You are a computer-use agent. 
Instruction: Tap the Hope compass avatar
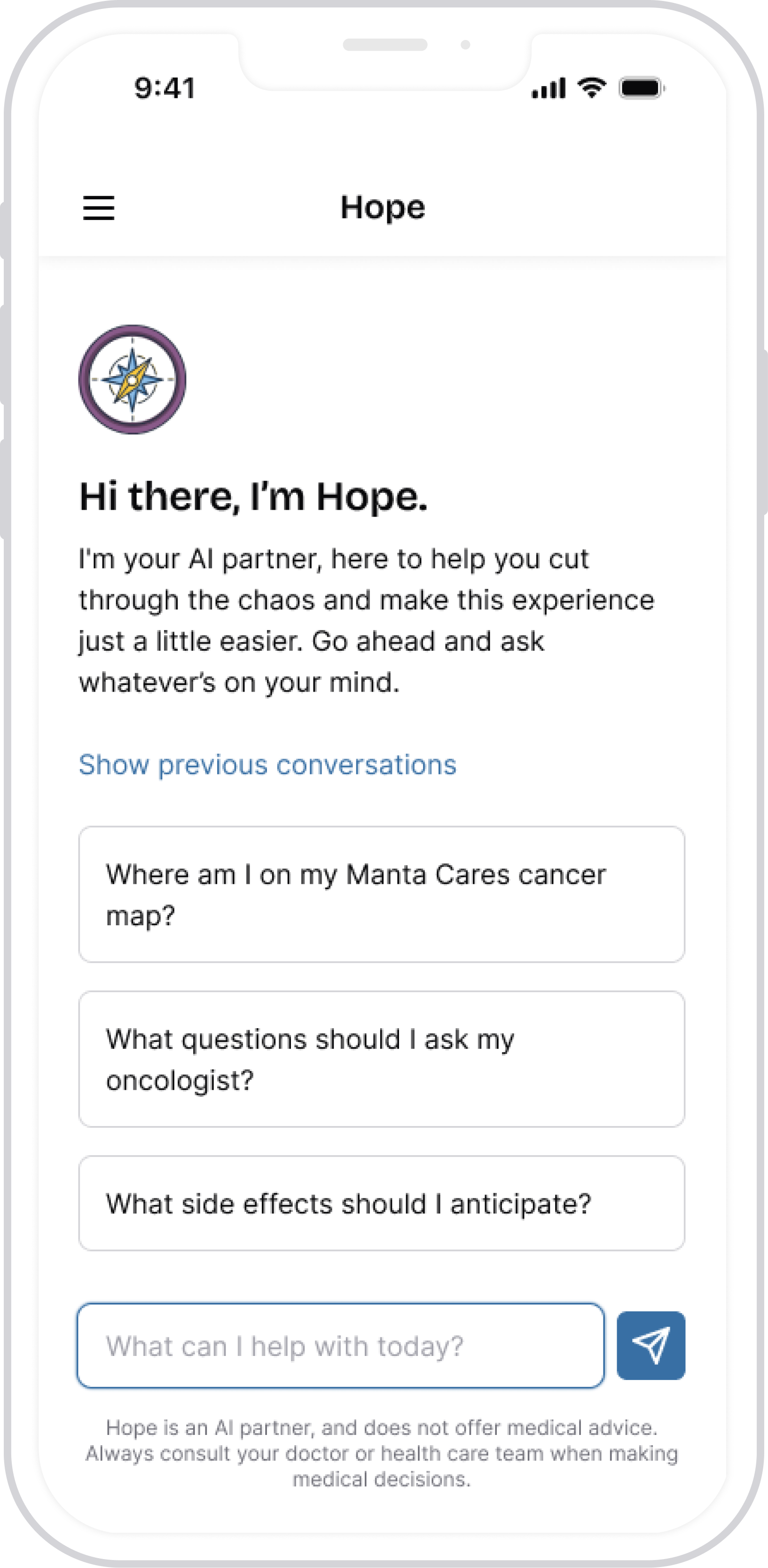[x=132, y=379]
